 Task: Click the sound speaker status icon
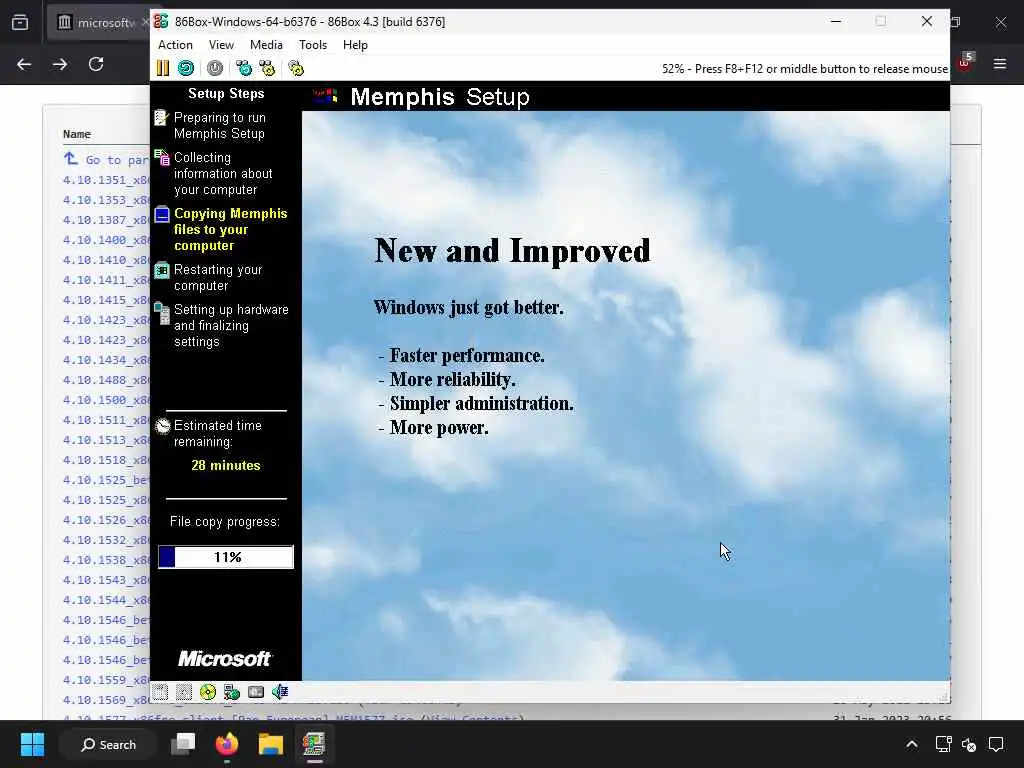280,692
